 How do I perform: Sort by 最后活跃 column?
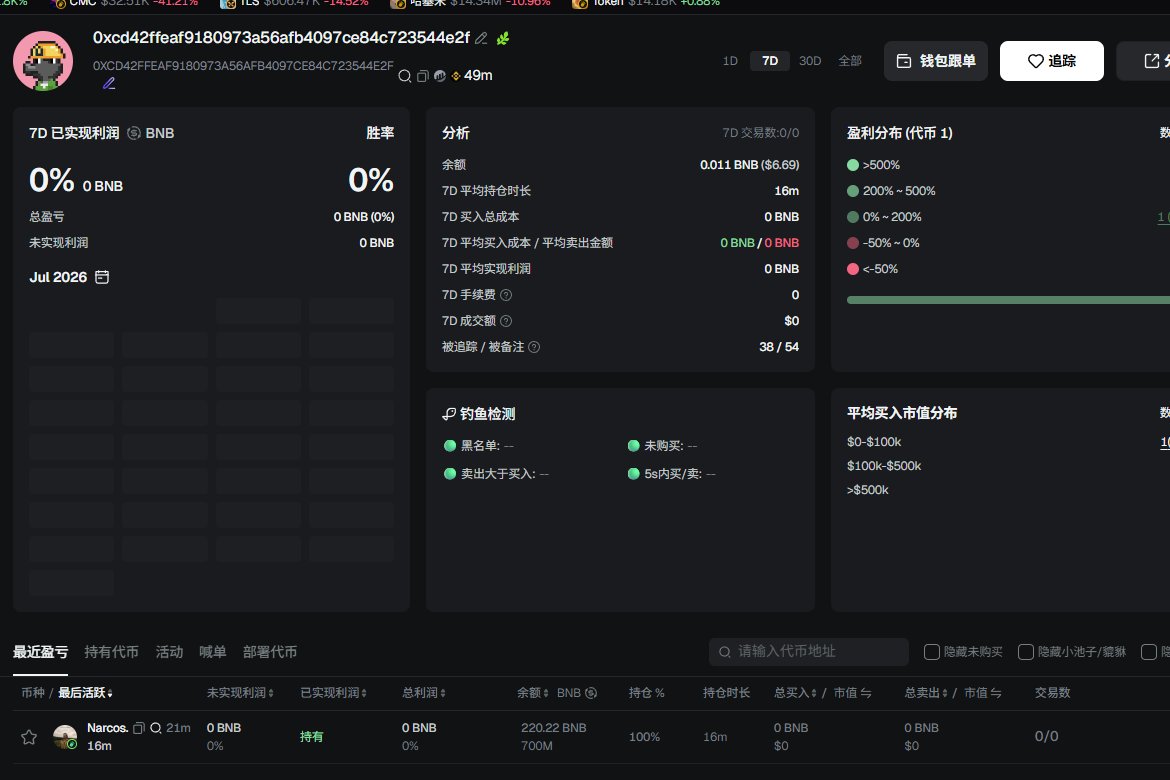pos(85,693)
